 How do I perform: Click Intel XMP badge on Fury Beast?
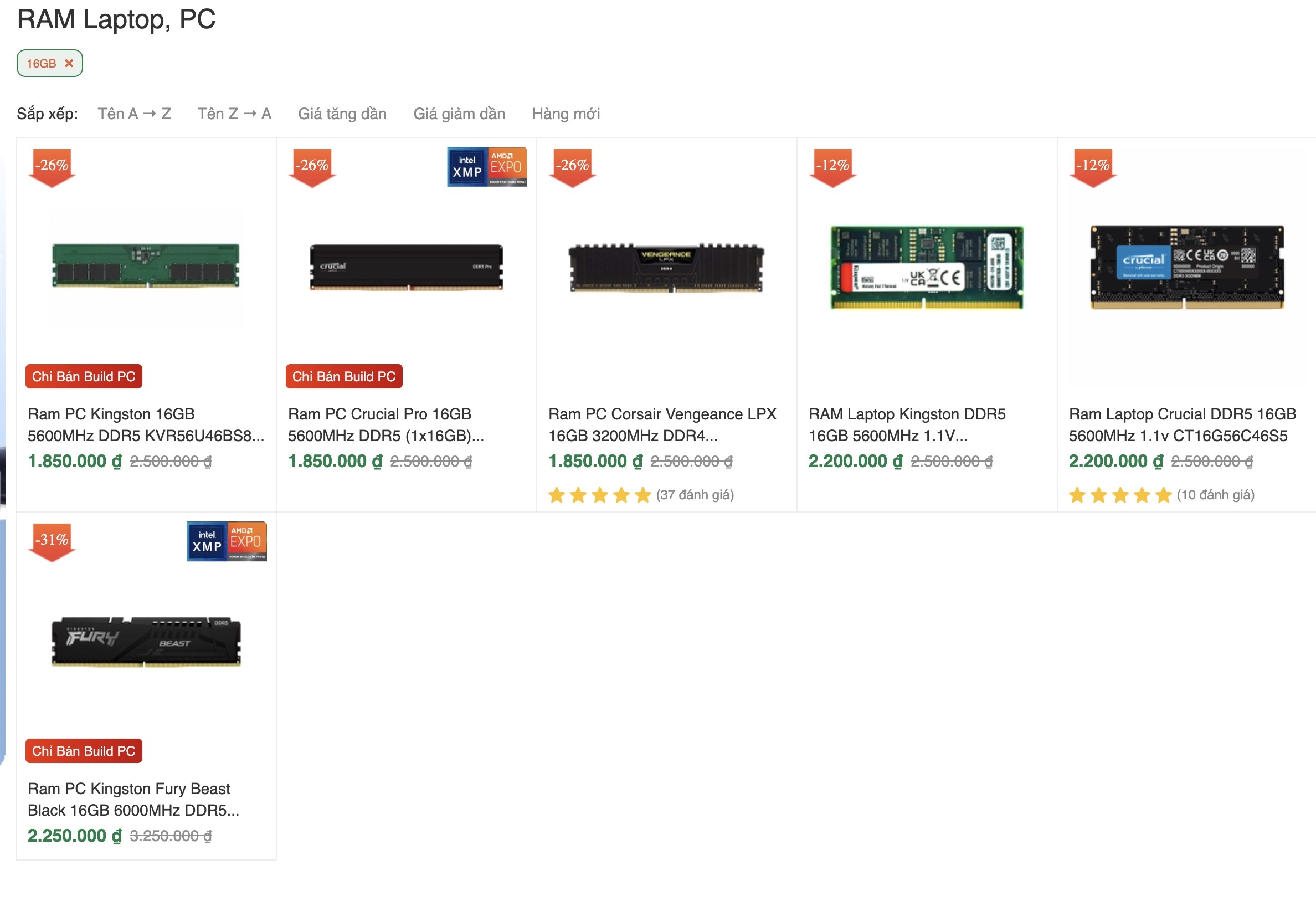coord(207,541)
